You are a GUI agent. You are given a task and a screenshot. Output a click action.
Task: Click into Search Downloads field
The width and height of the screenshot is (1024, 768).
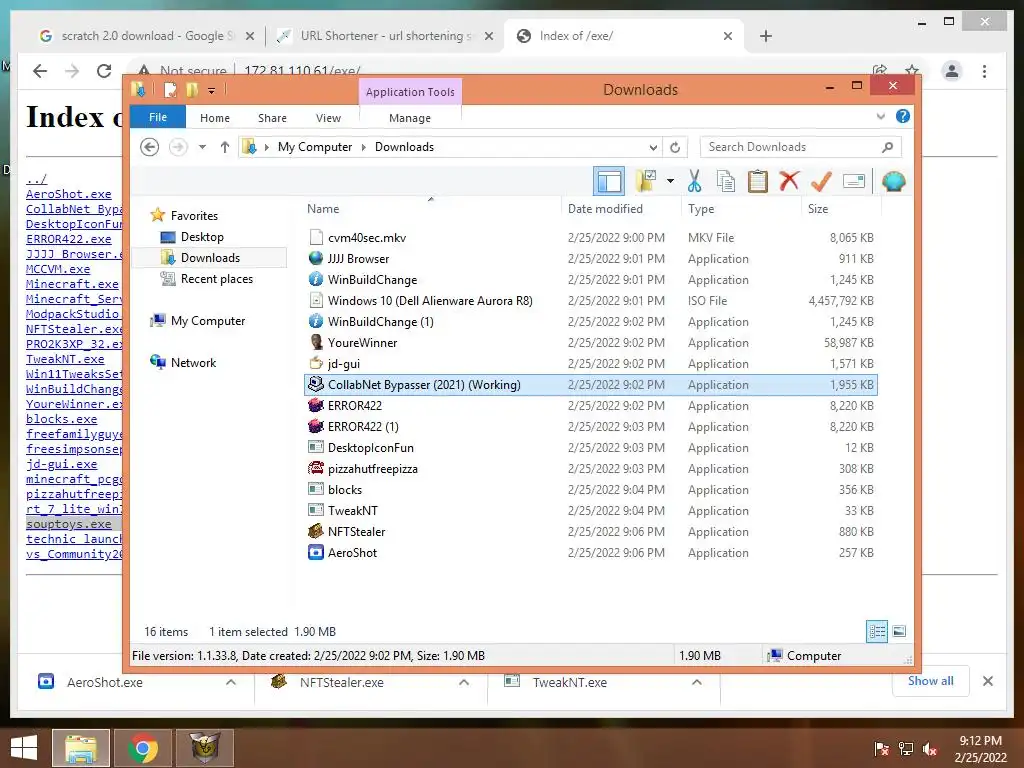coord(801,147)
